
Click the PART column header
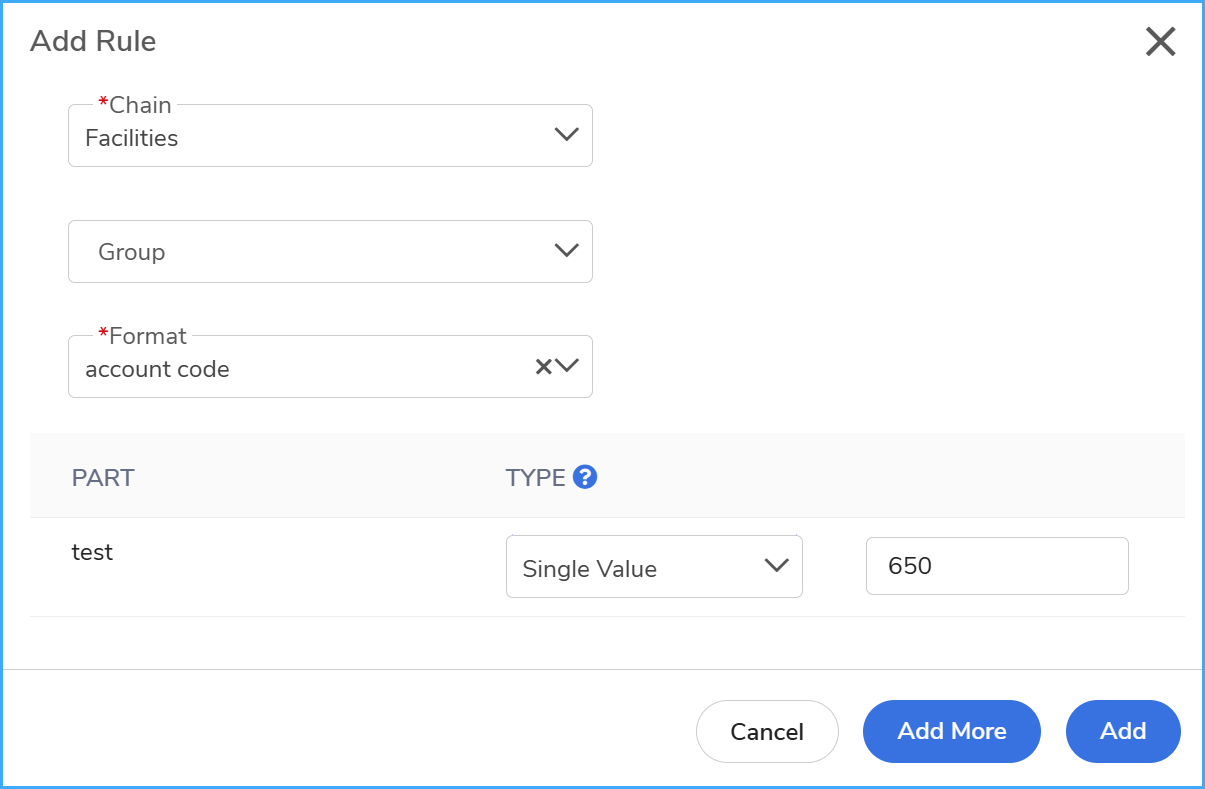pos(103,478)
